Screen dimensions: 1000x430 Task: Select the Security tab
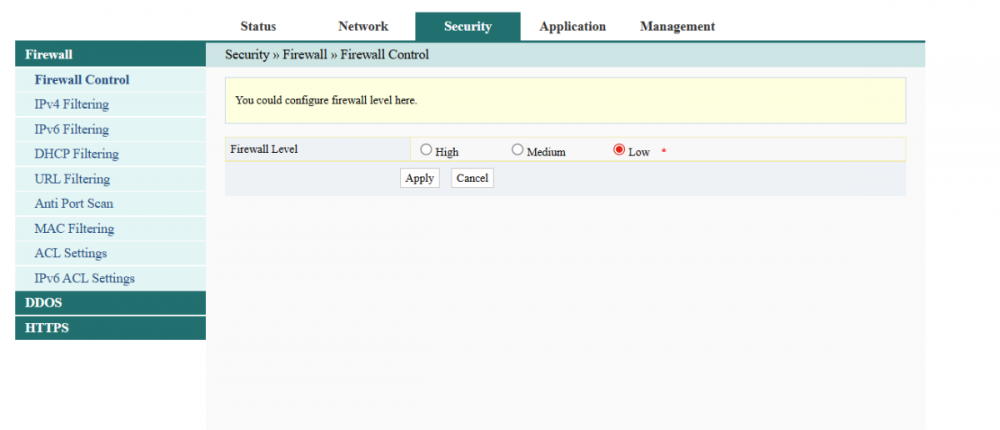467,27
